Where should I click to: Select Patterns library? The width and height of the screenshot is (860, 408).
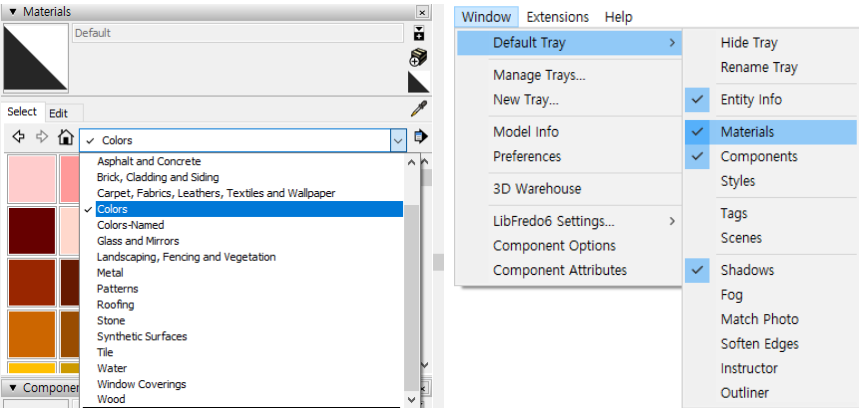click(x=249, y=288)
